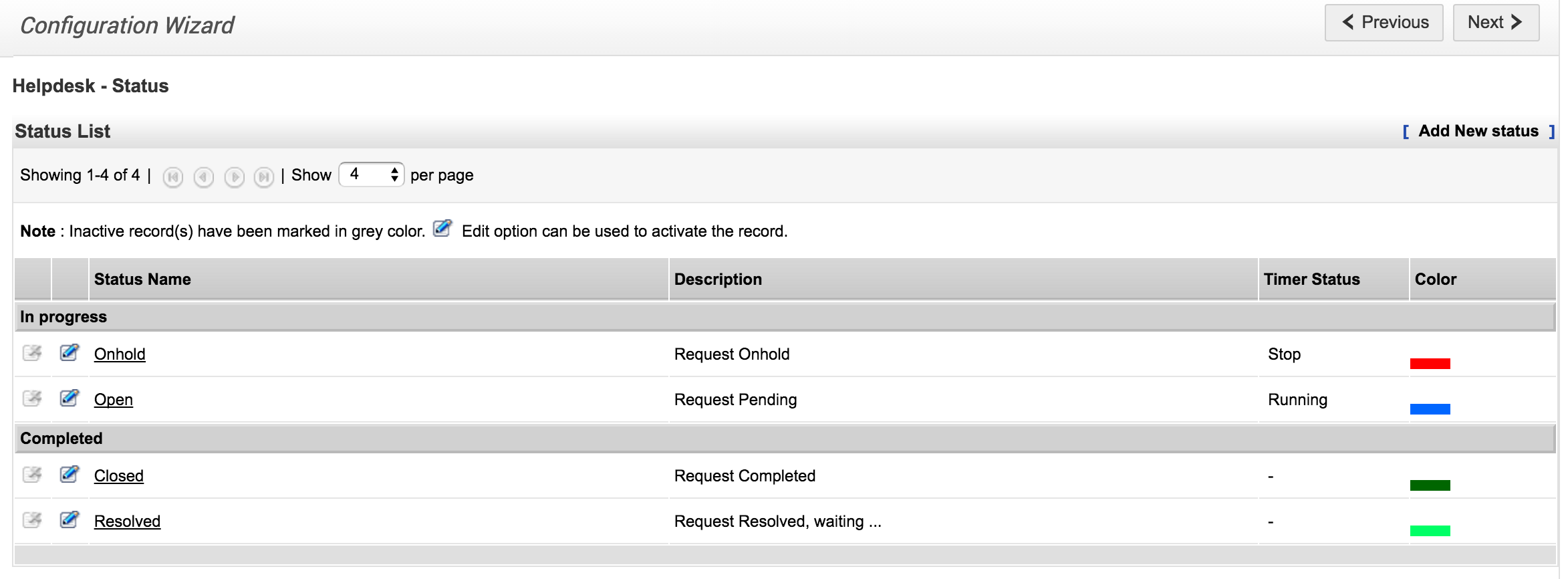
Task: Click the edit icon for Open status
Action: [x=70, y=398]
